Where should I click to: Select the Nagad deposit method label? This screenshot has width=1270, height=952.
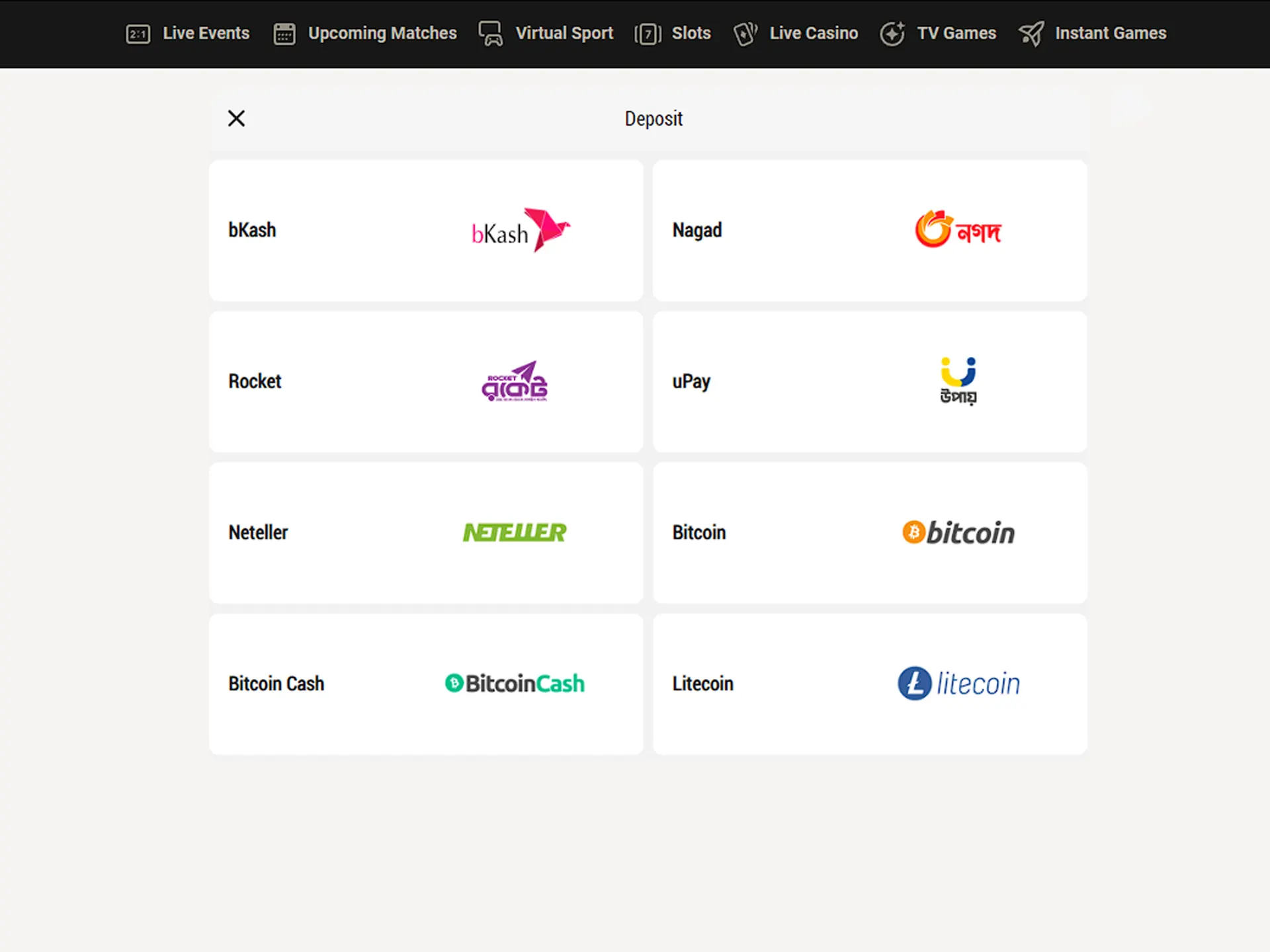pos(697,231)
